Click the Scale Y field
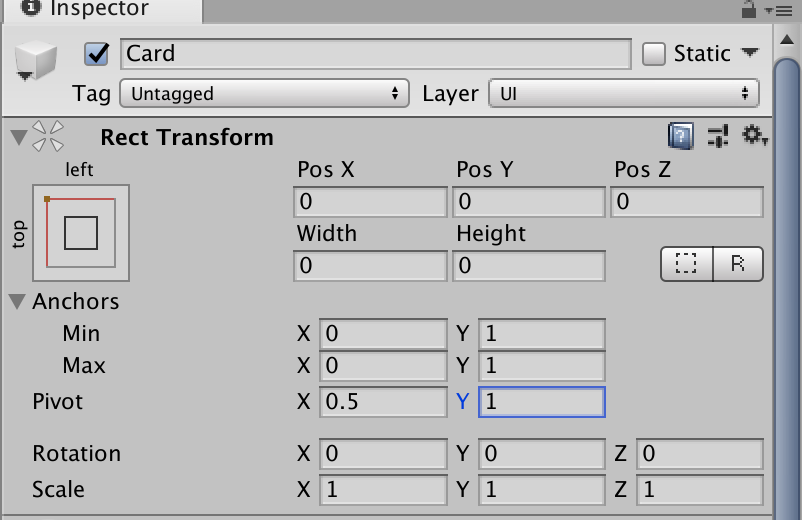 tap(542, 490)
